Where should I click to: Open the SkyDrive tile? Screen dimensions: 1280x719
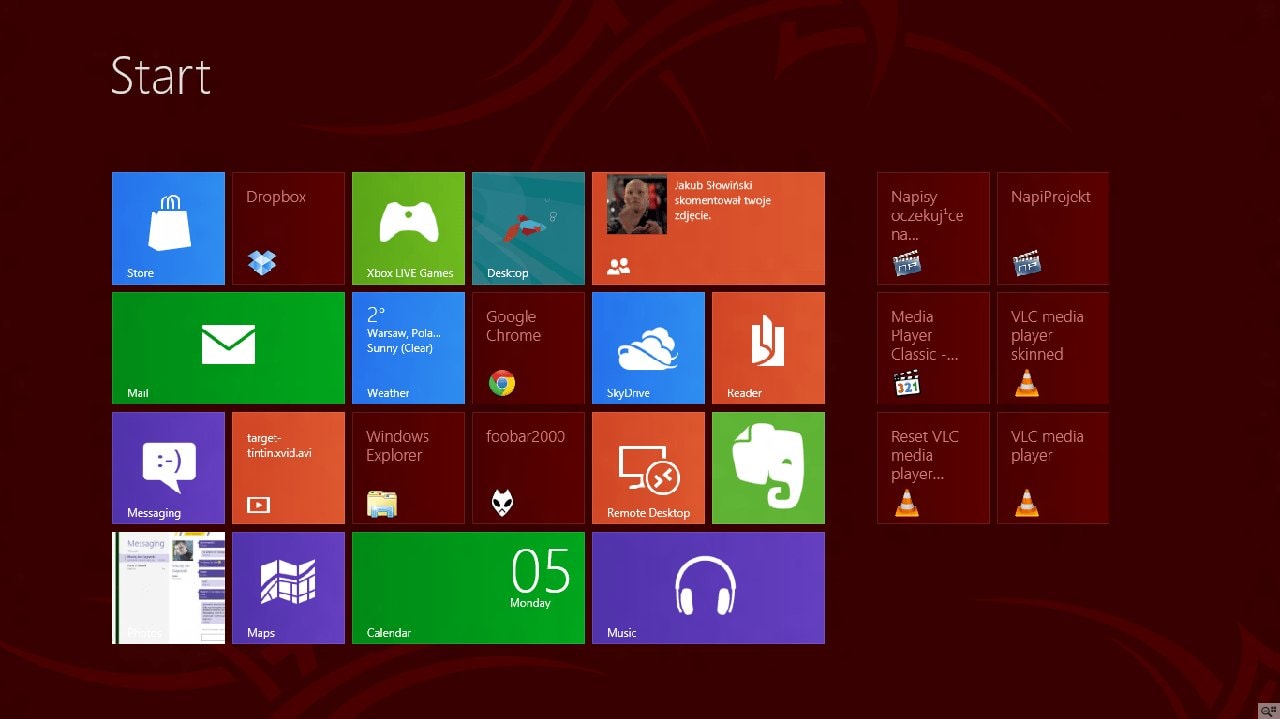tap(648, 348)
